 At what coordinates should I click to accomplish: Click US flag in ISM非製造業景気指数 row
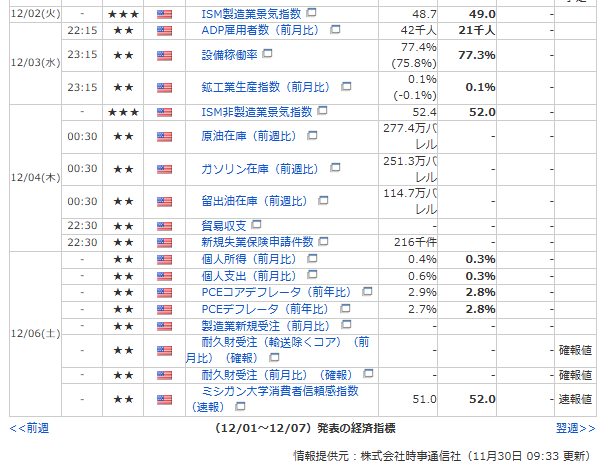click(x=165, y=111)
